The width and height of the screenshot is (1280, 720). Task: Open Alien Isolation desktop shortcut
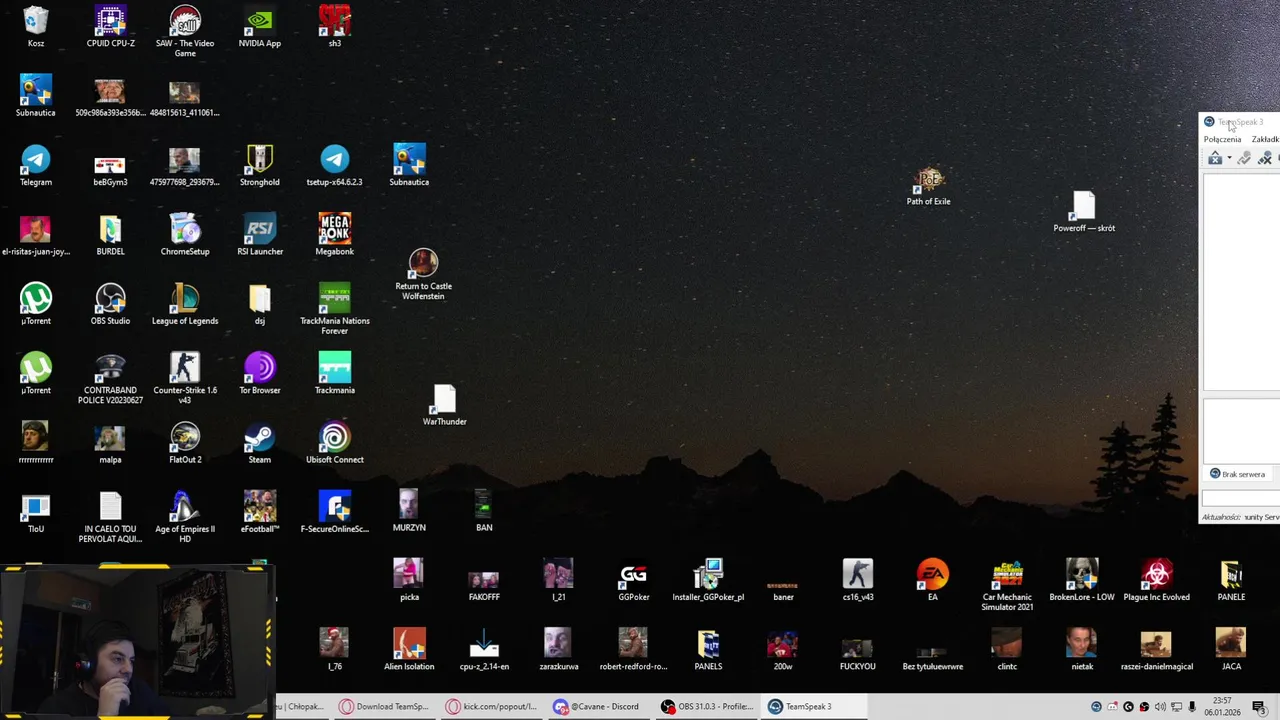tap(409, 649)
